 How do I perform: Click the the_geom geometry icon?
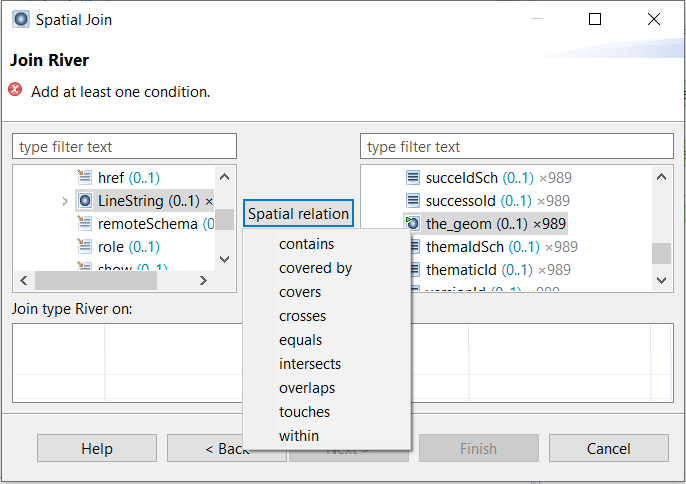(x=413, y=224)
